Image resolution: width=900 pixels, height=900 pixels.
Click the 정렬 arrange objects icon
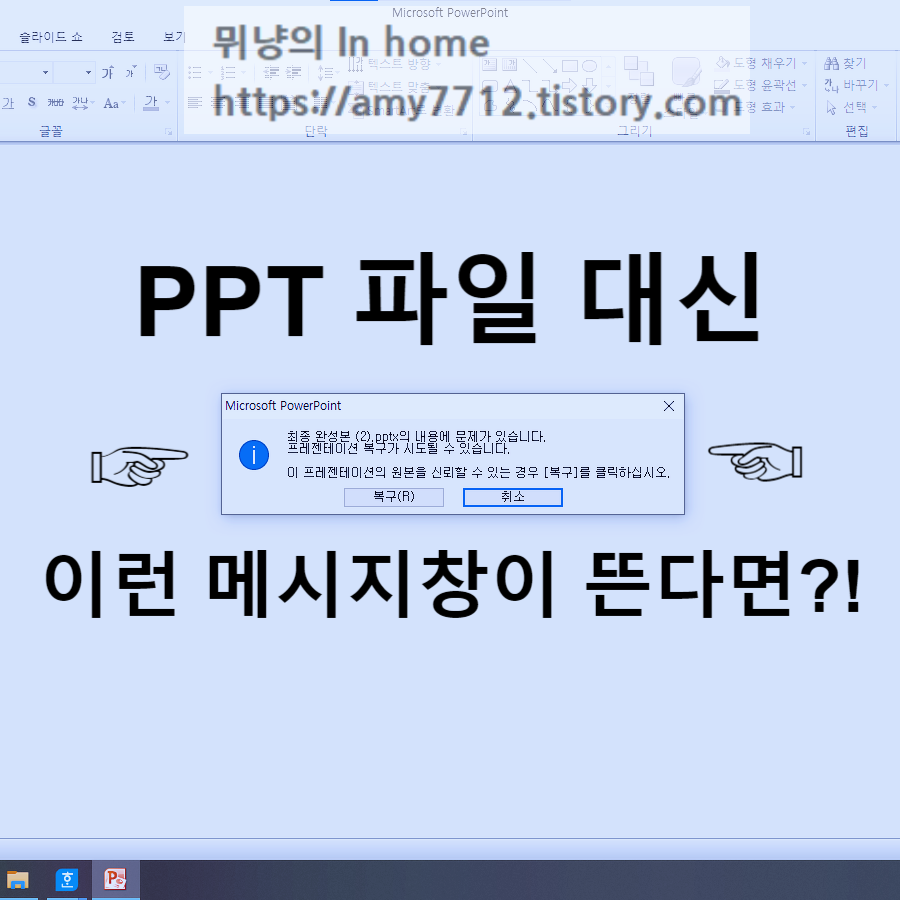[x=638, y=72]
